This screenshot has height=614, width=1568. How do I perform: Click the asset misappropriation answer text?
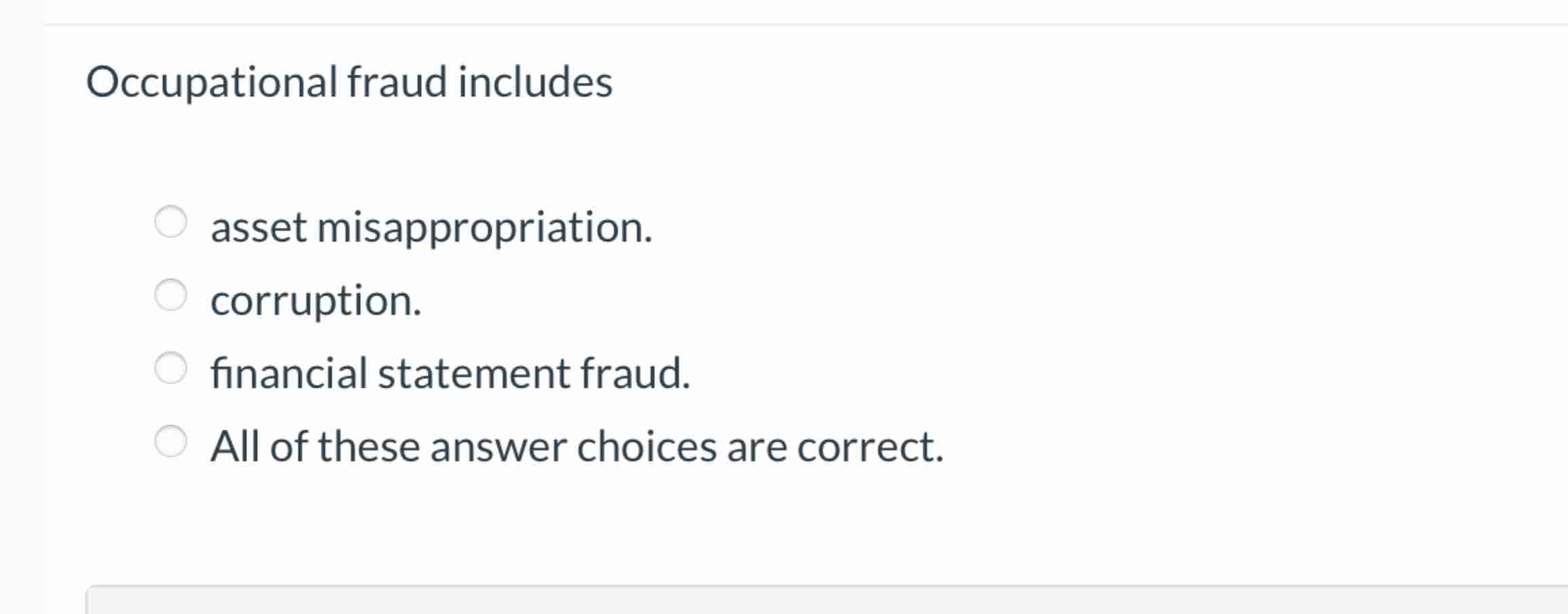pos(431,229)
